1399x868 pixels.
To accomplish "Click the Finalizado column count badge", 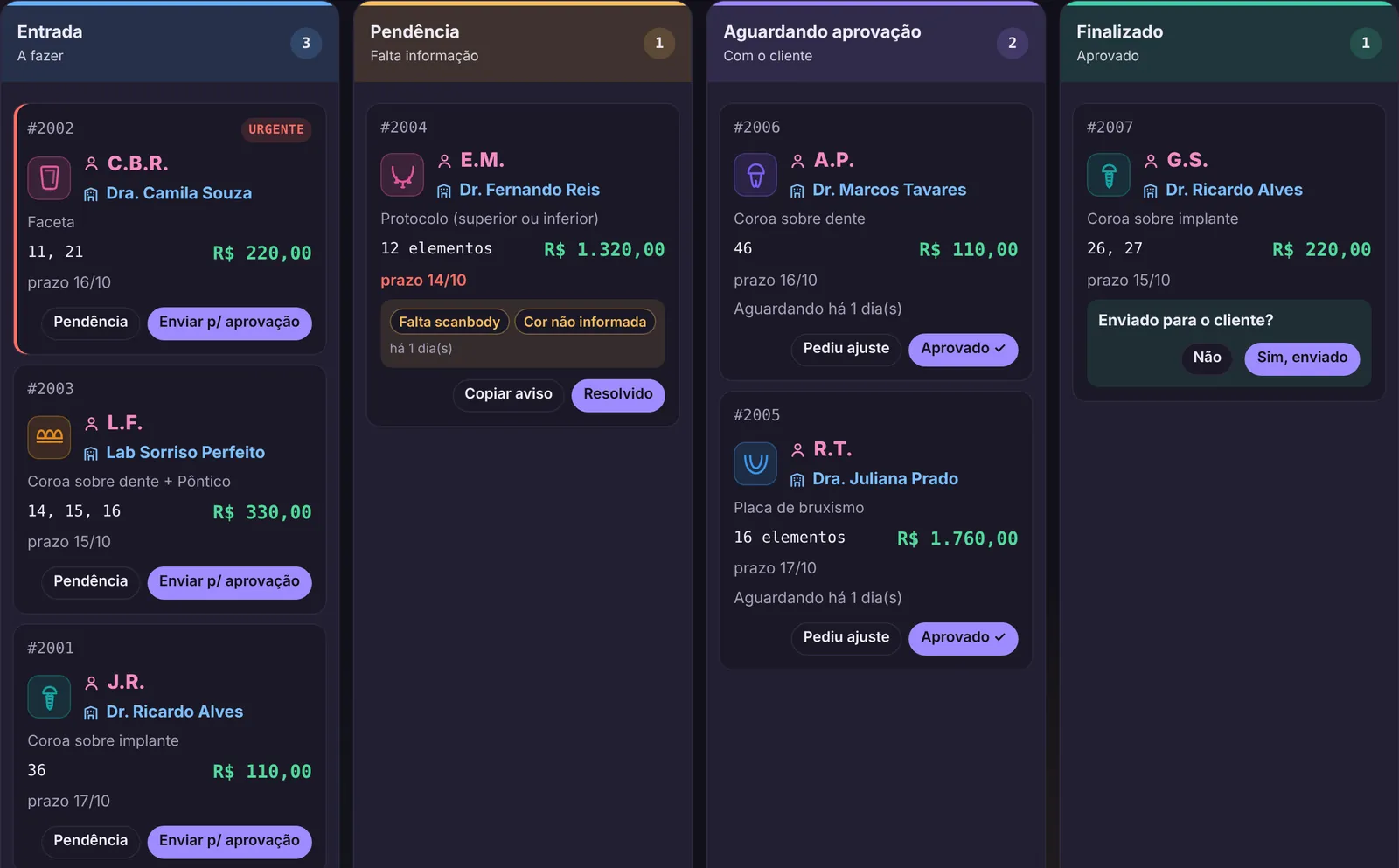I will [1366, 43].
